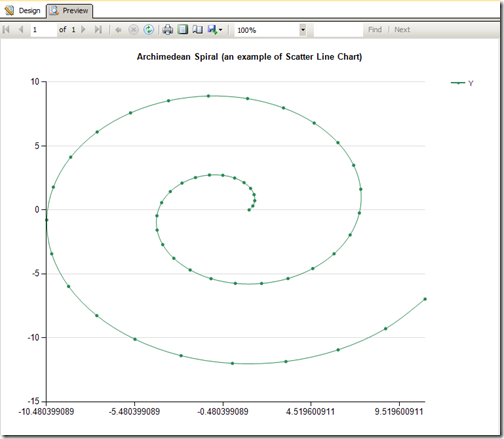Image resolution: width=504 pixels, height=439 pixels.
Task: Go to previous page arrow
Action: (x=21, y=30)
